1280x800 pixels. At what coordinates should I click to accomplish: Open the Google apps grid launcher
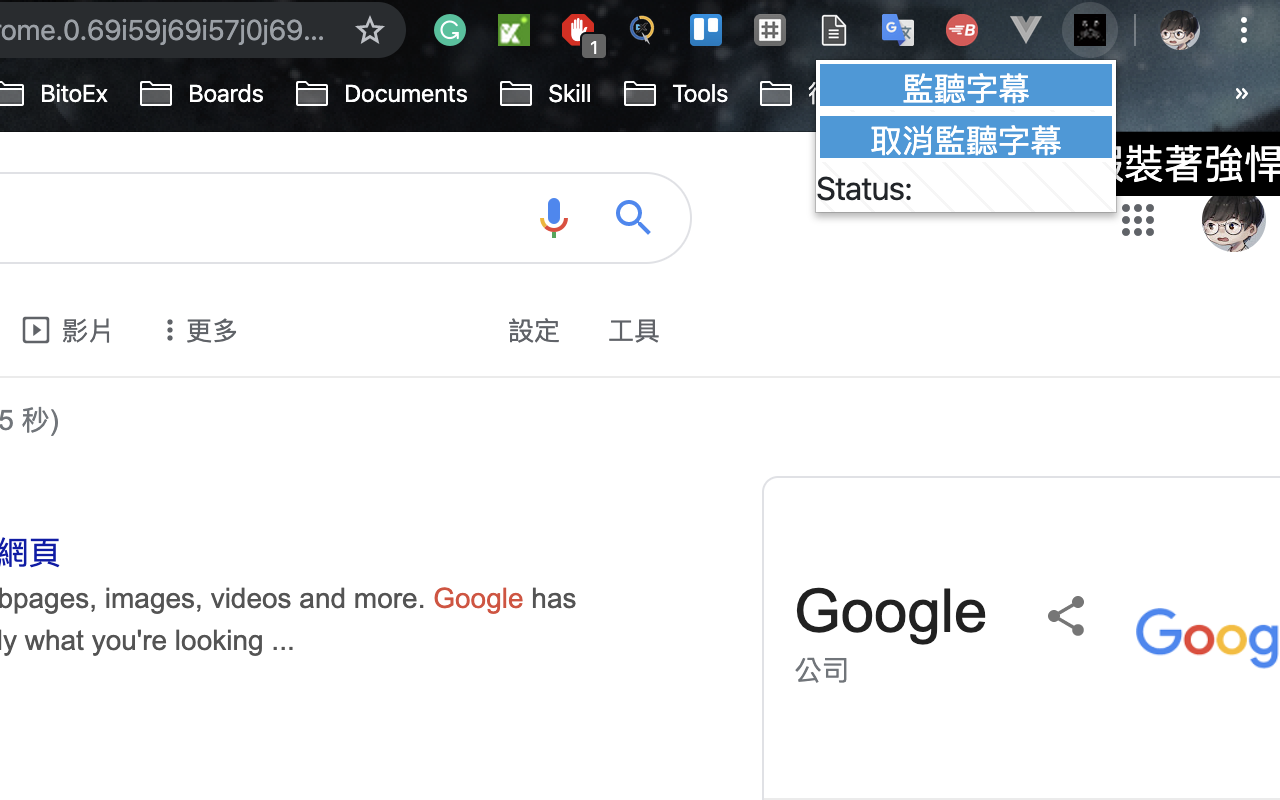(x=1138, y=221)
